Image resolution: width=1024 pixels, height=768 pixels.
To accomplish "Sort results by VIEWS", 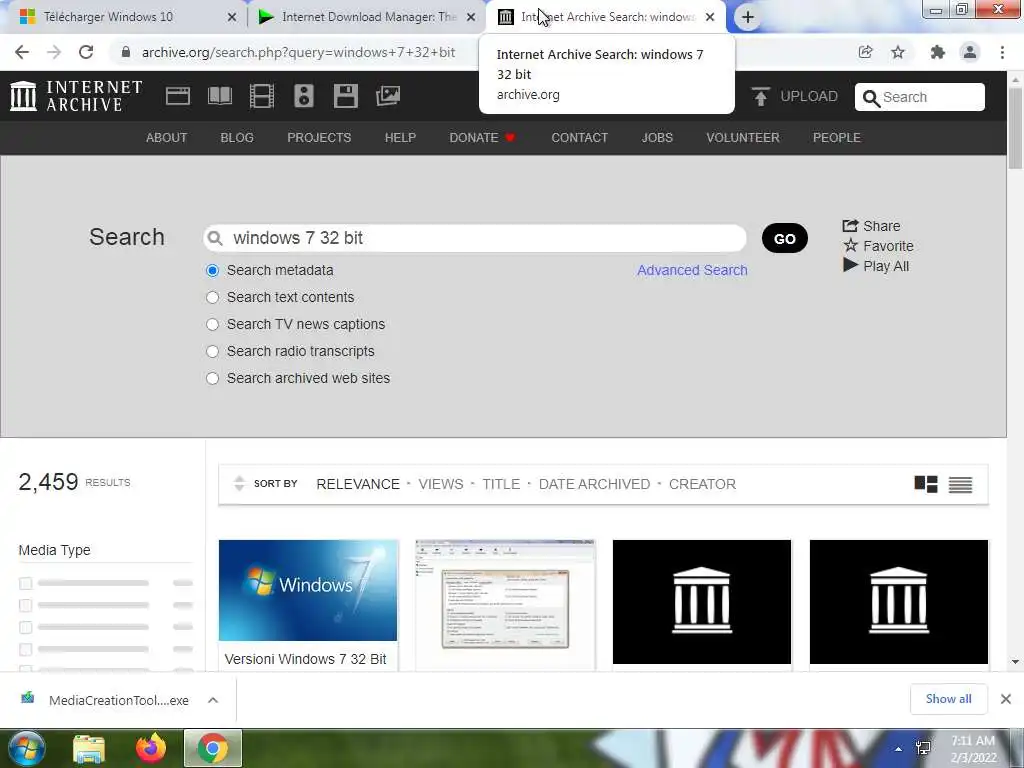I will pos(441,484).
